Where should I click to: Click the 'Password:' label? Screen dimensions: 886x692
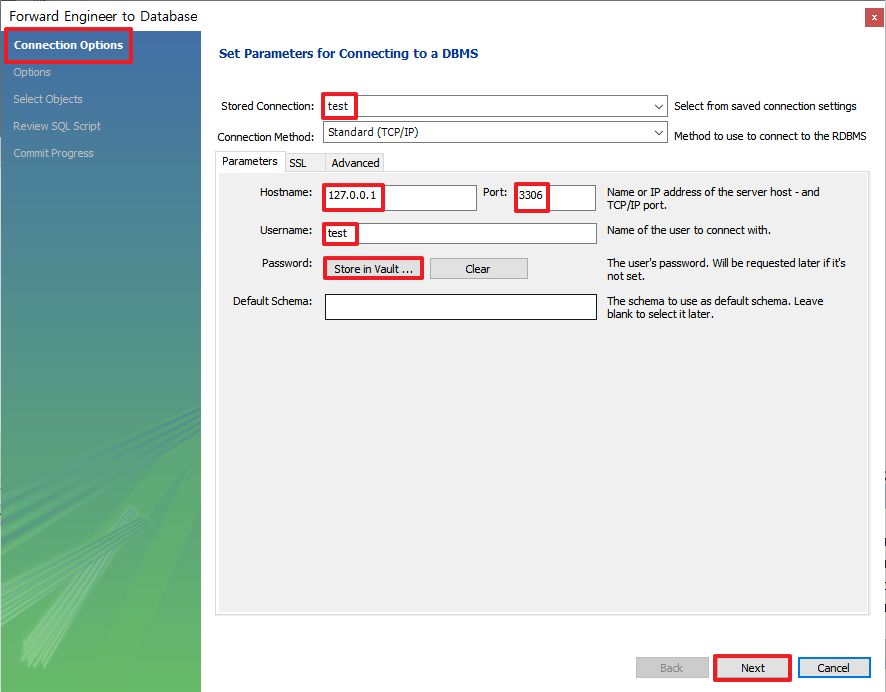click(287, 263)
